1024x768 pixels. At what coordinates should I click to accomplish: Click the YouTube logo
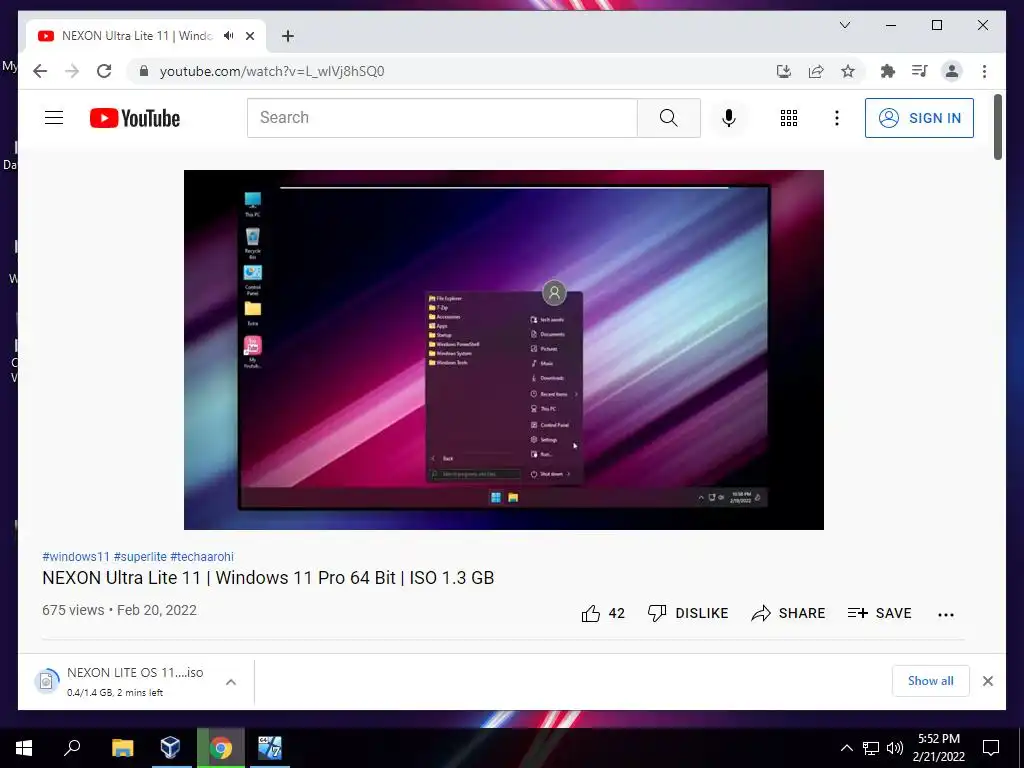(135, 118)
